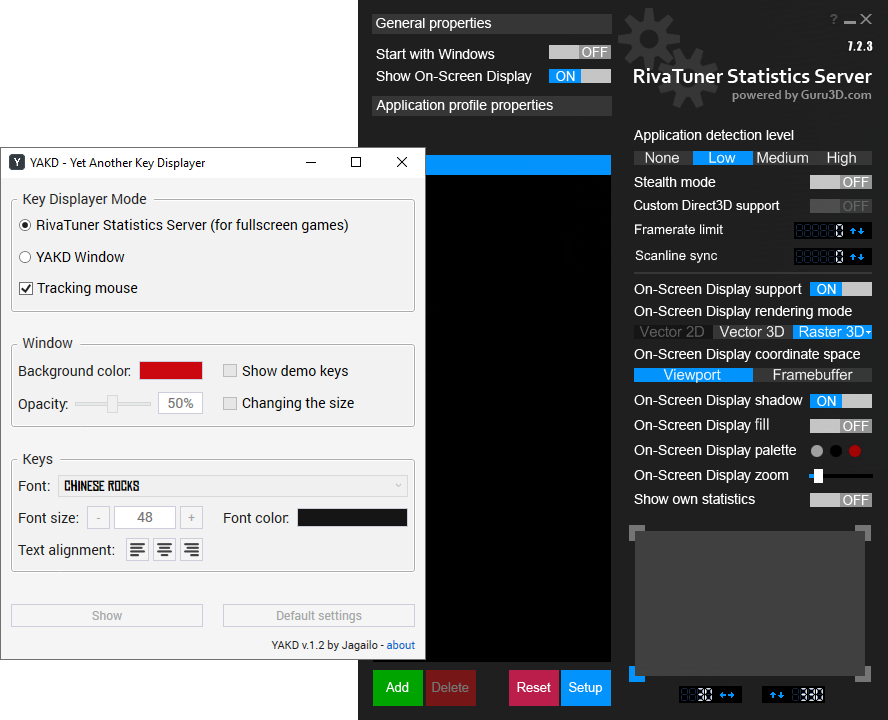Check Show demo keys checkbox
The height and width of the screenshot is (720, 888).
tap(229, 371)
